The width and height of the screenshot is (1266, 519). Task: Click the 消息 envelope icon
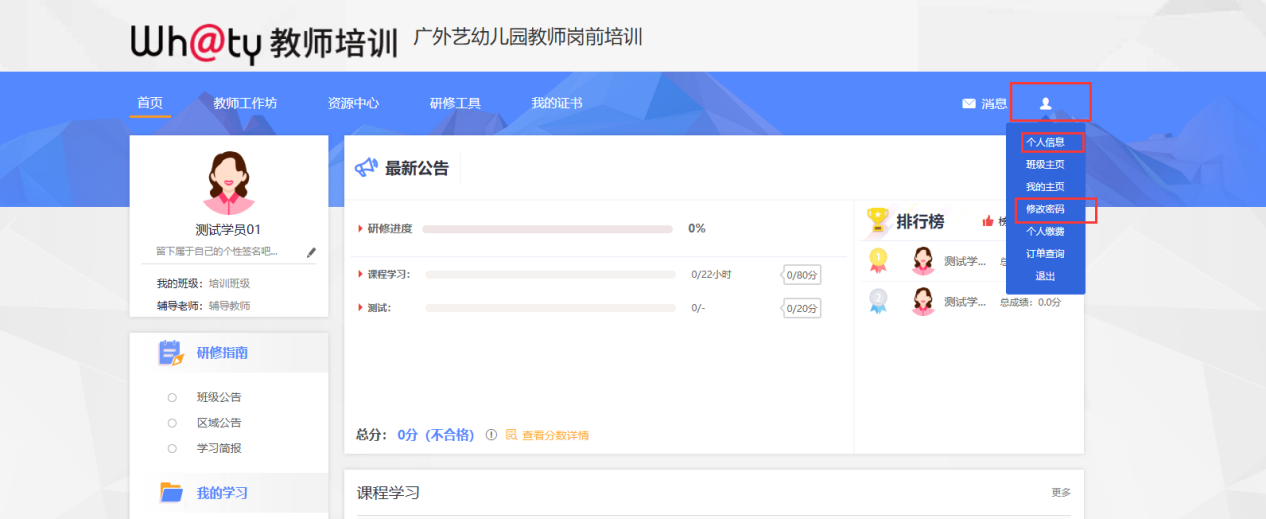click(968, 103)
